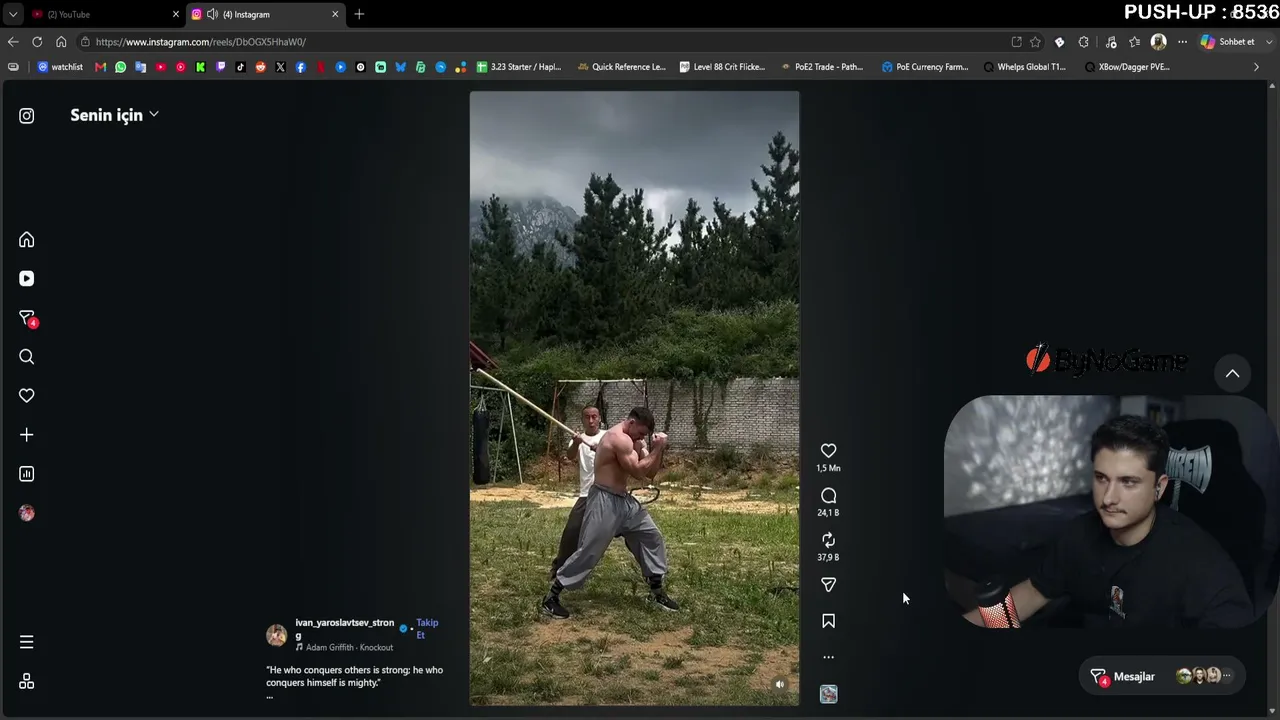Open the X (Twitter) bookmark icon
This screenshot has width=1280, height=720.
pos(281,67)
